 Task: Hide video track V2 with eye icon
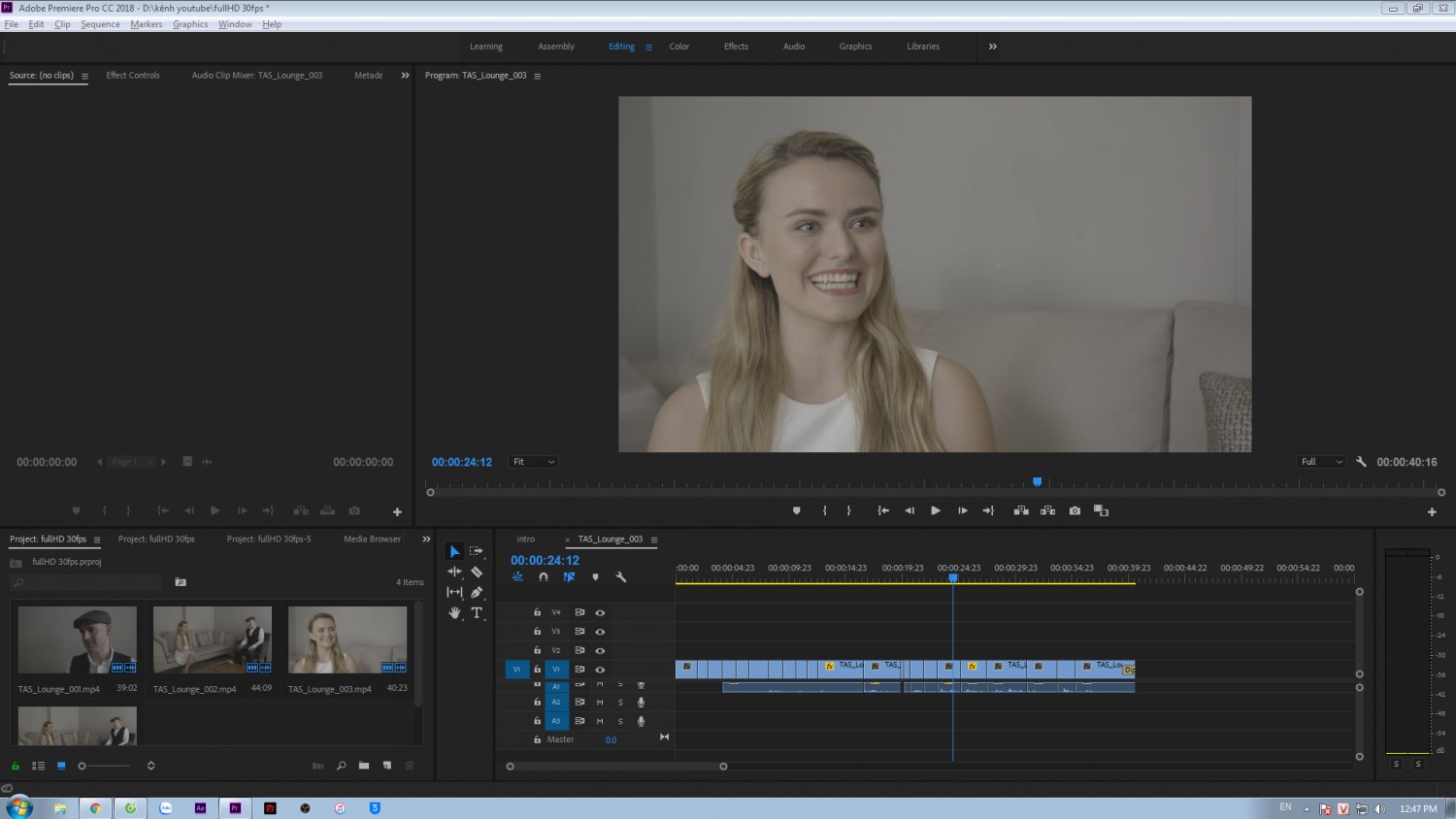(600, 651)
